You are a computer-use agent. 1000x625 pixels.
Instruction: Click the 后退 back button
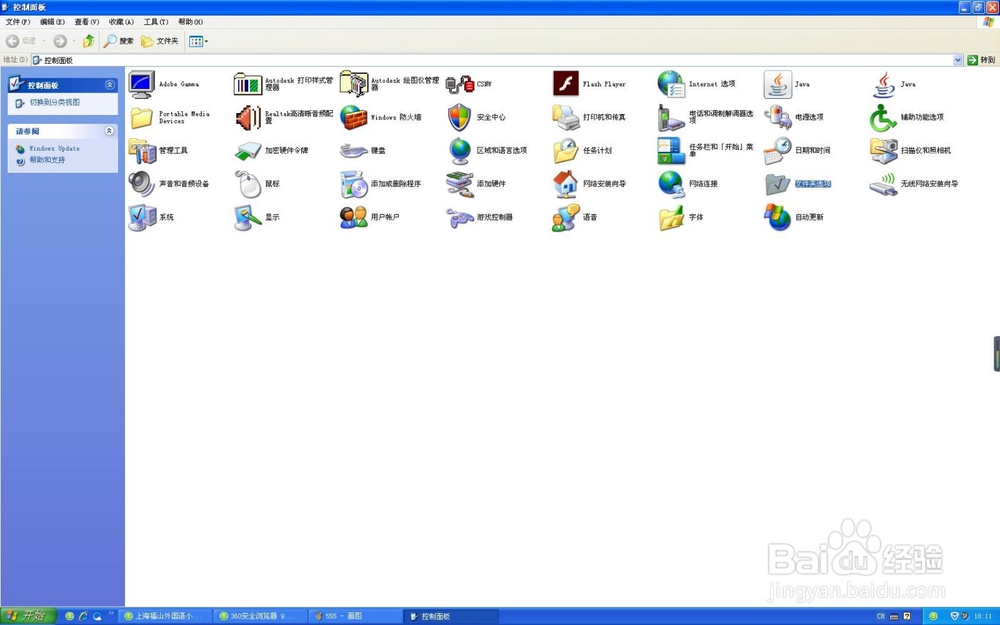pyautogui.click(x=21, y=41)
